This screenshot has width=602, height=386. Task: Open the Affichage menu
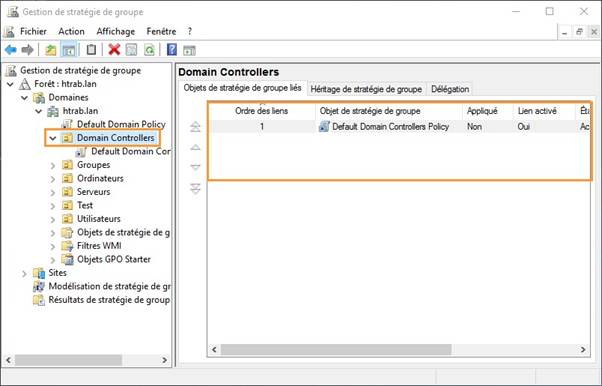pyautogui.click(x=116, y=31)
